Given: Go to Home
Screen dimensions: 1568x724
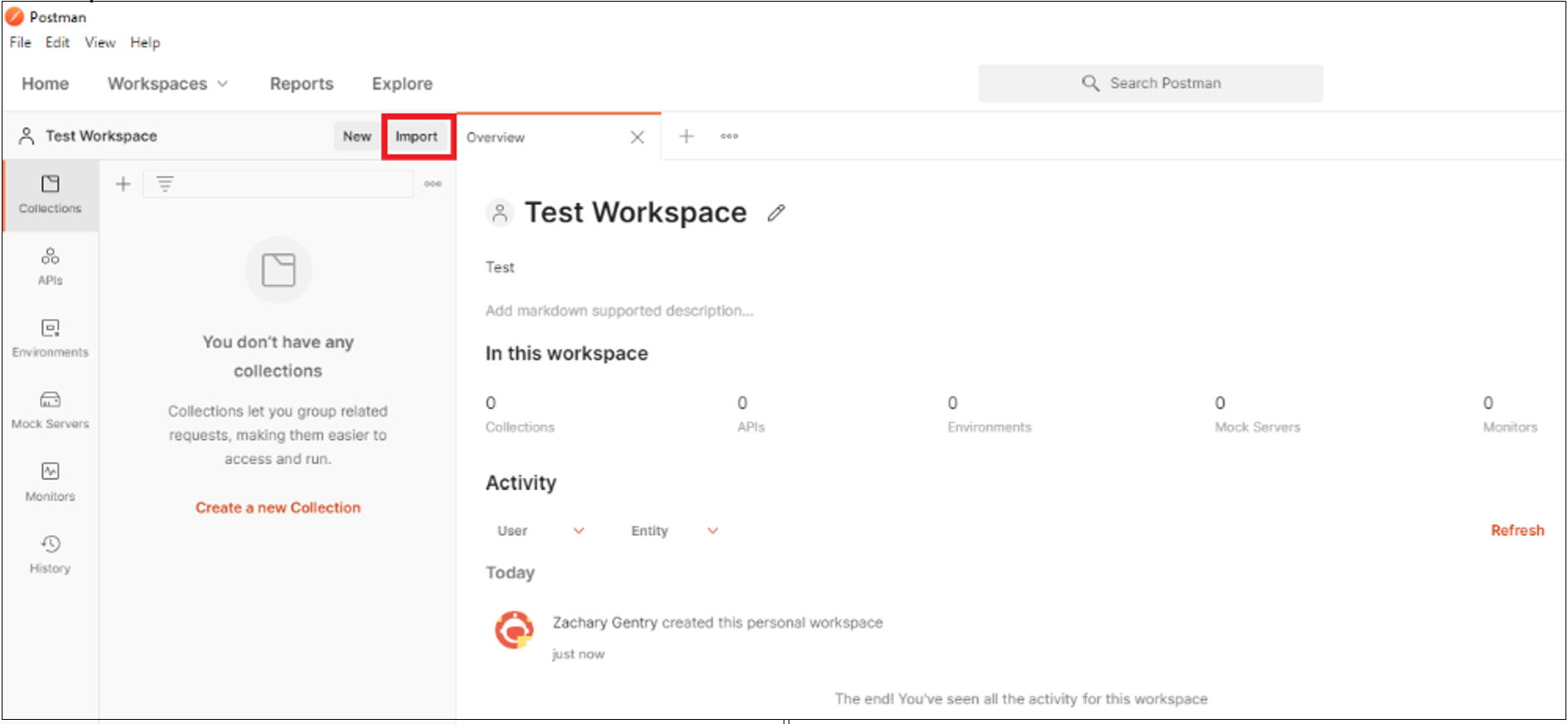Looking at the screenshot, I should click(45, 84).
